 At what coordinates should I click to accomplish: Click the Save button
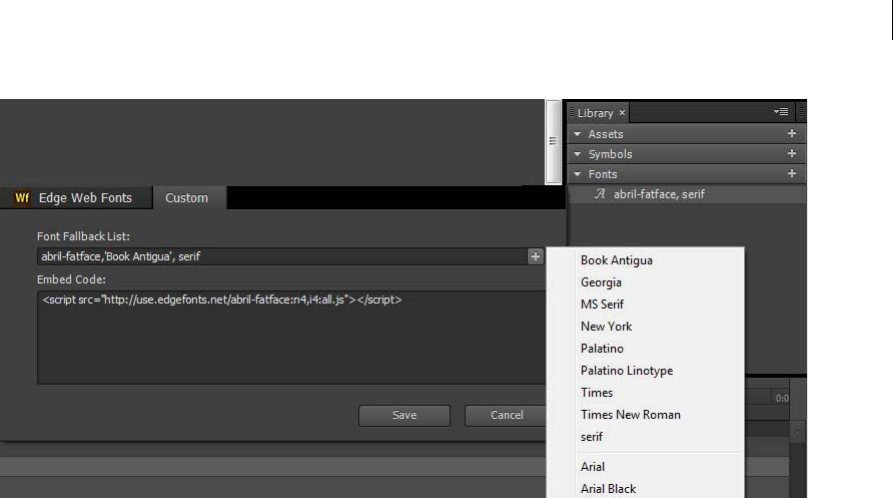click(x=404, y=415)
